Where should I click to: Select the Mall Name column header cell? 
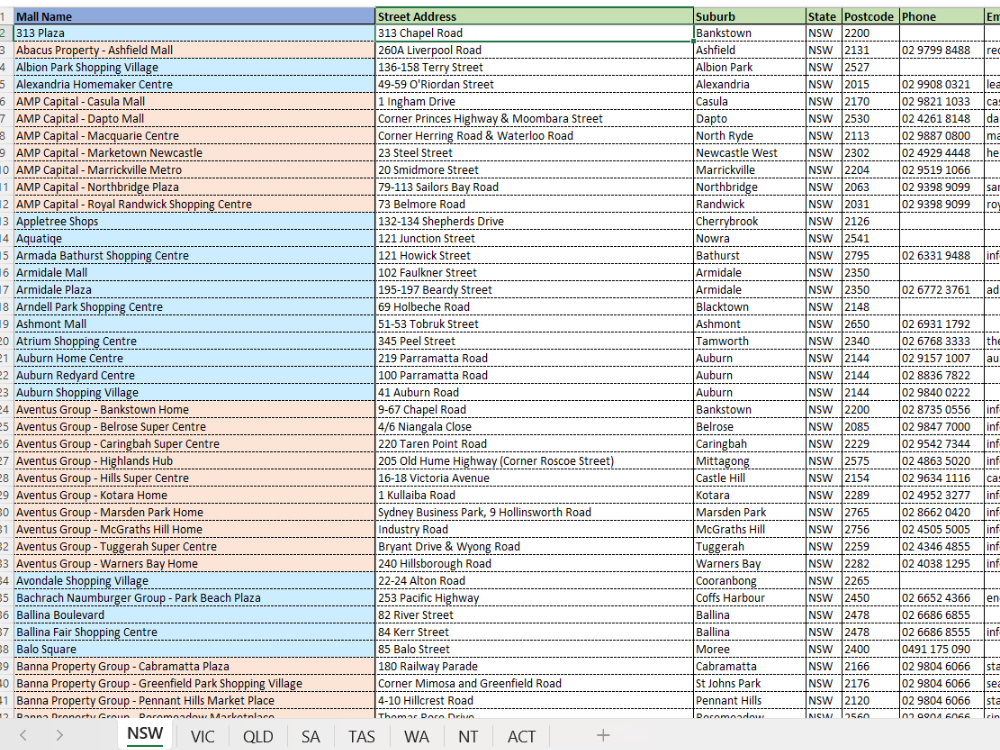[195, 16]
